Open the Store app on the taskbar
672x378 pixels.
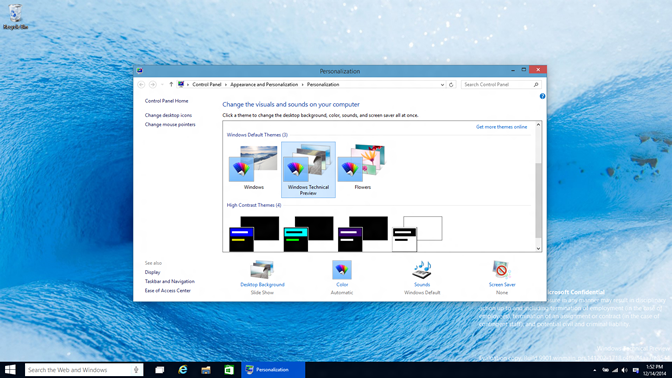coord(229,370)
